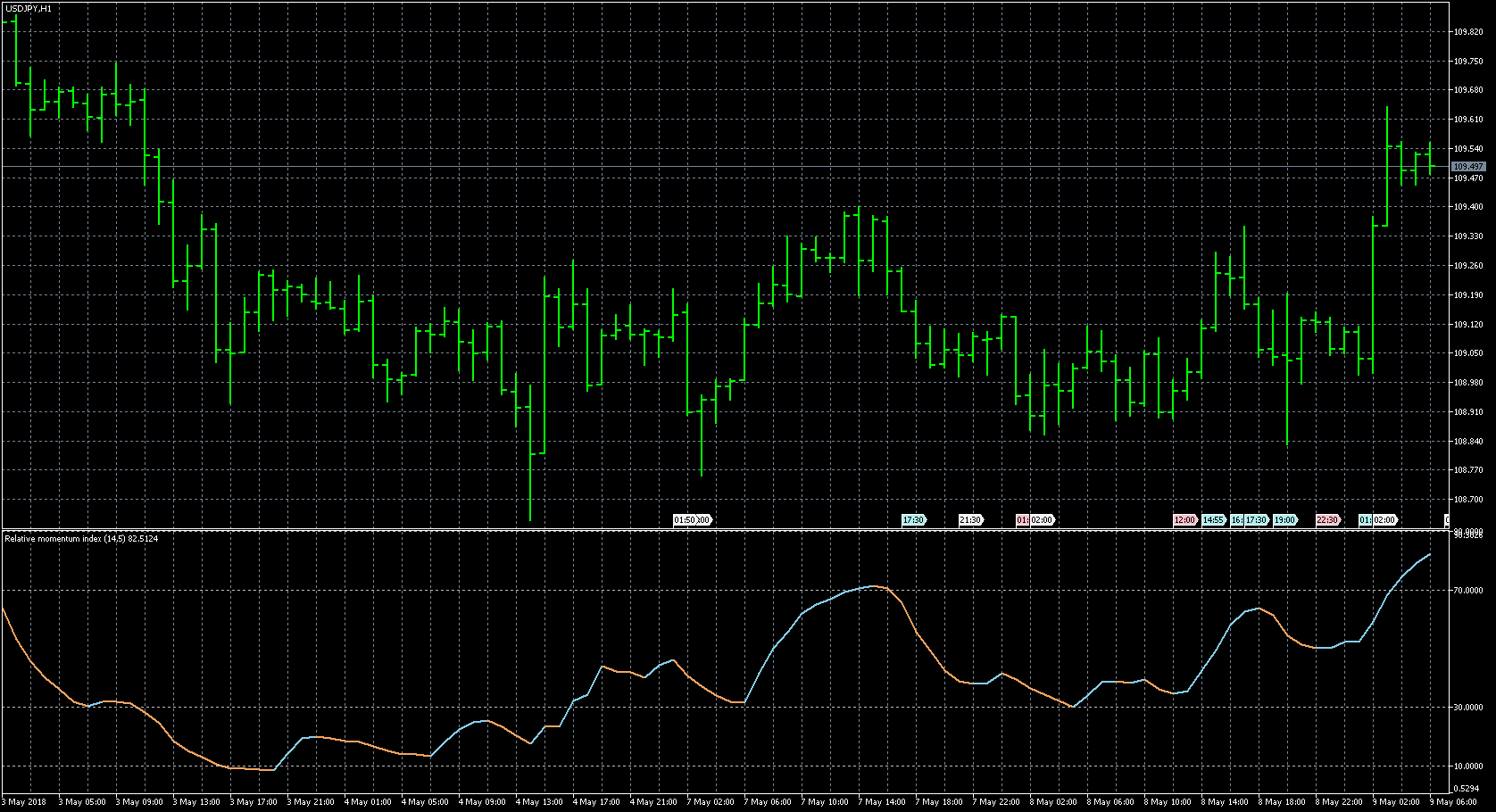Screen dimensions: 1496x812
Task: Click the 109.820 price scale label
Action: point(1468,32)
